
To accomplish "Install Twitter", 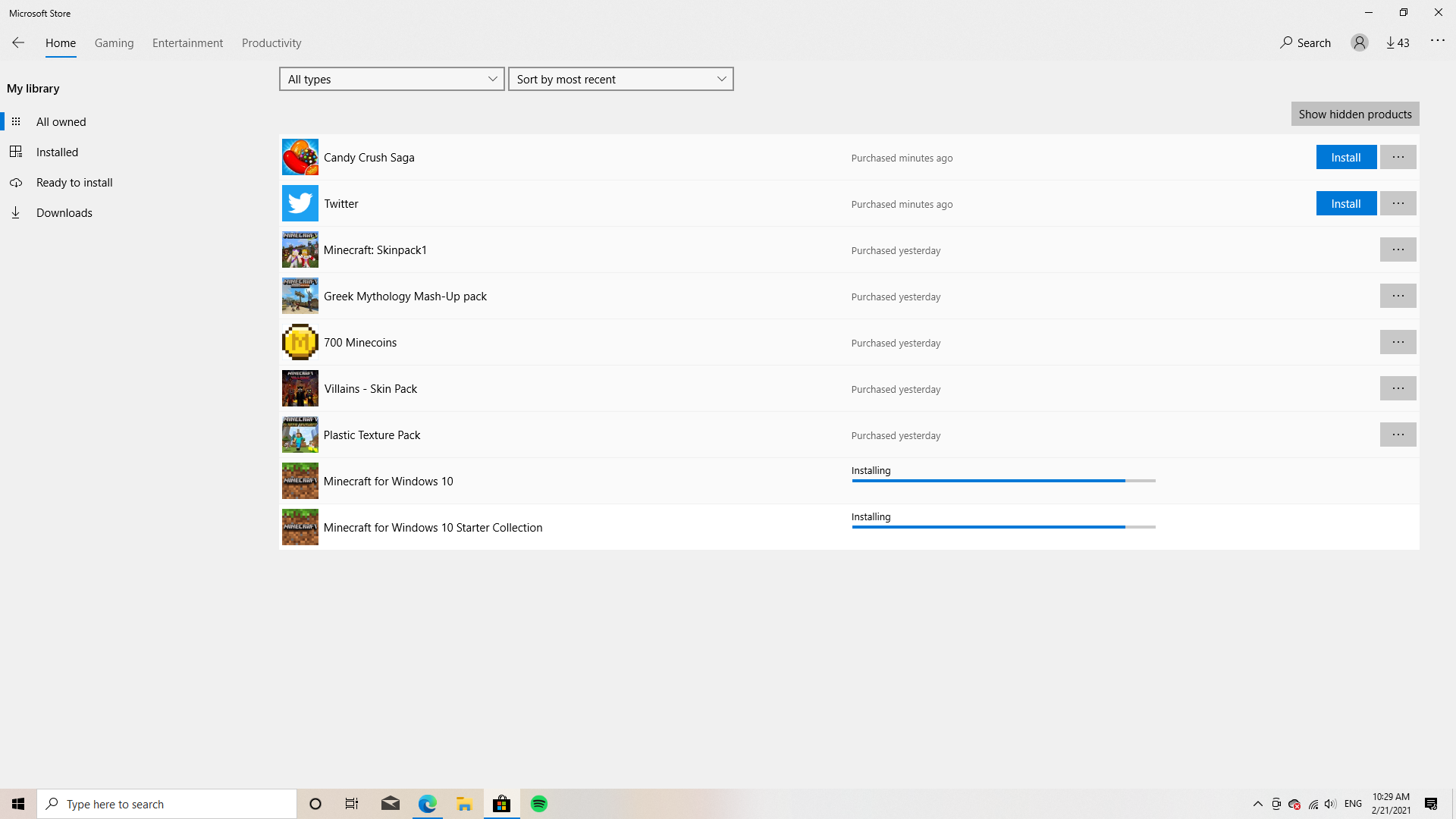I will (1346, 204).
